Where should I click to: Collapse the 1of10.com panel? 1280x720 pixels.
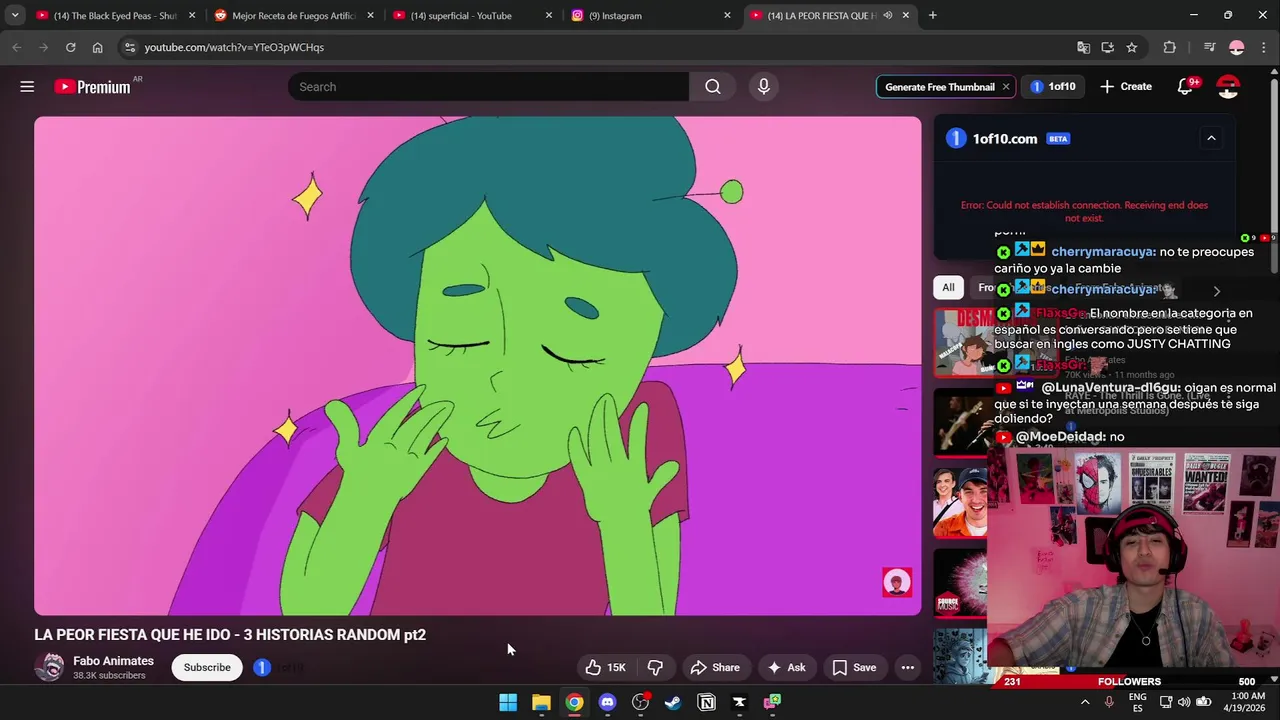click(1211, 139)
